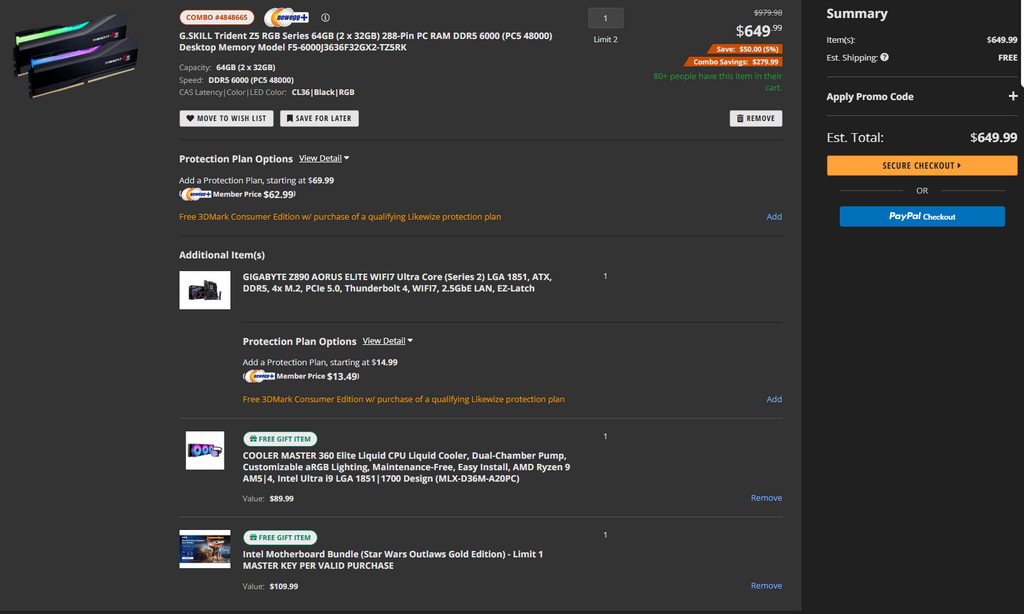This screenshot has width=1024, height=614.
Task: Remove the Cooler Master free gift
Action: tap(766, 498)
